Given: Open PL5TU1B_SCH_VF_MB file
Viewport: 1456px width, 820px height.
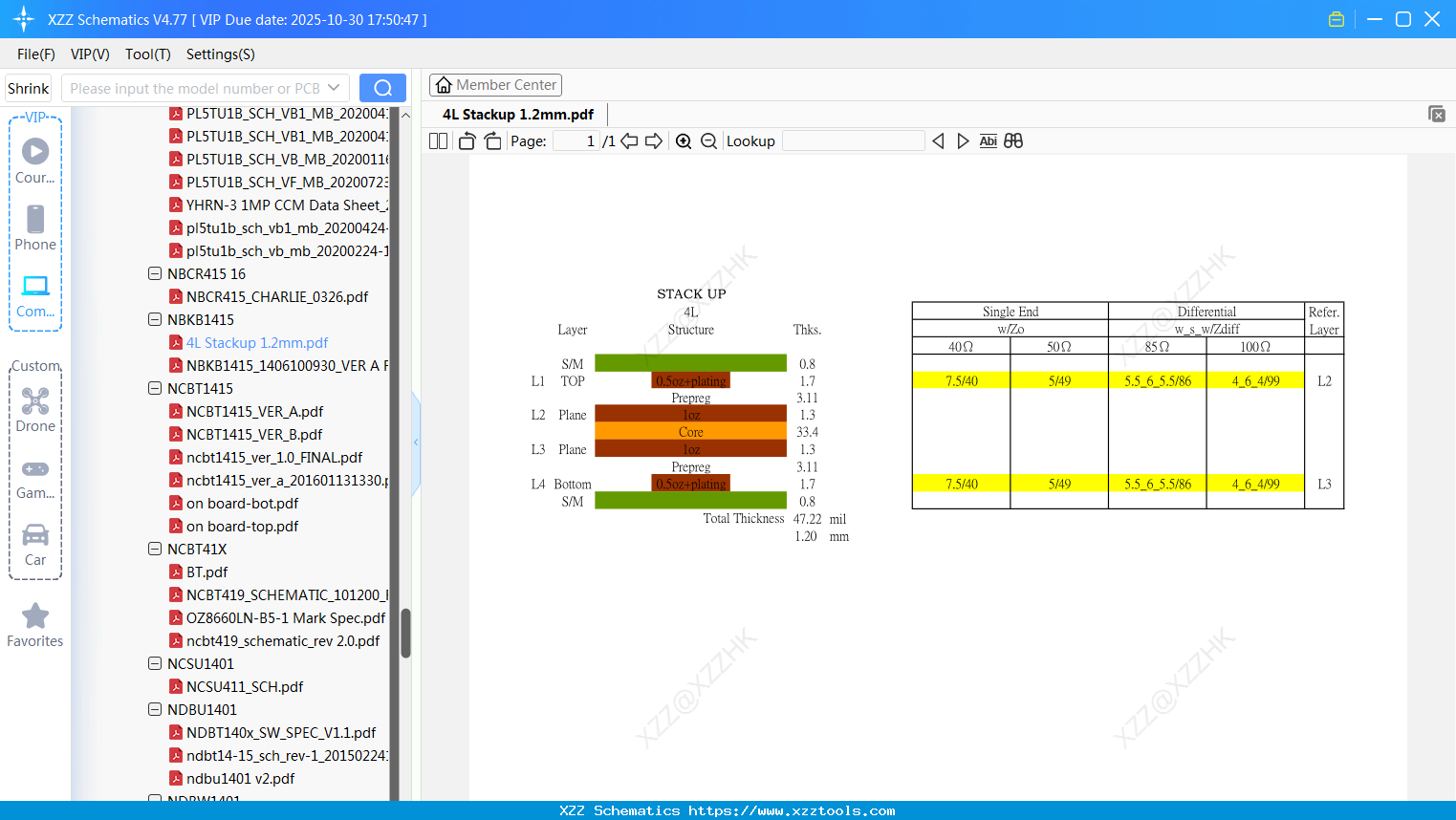Looking at the screenshot, I should (x=288, y=183).
